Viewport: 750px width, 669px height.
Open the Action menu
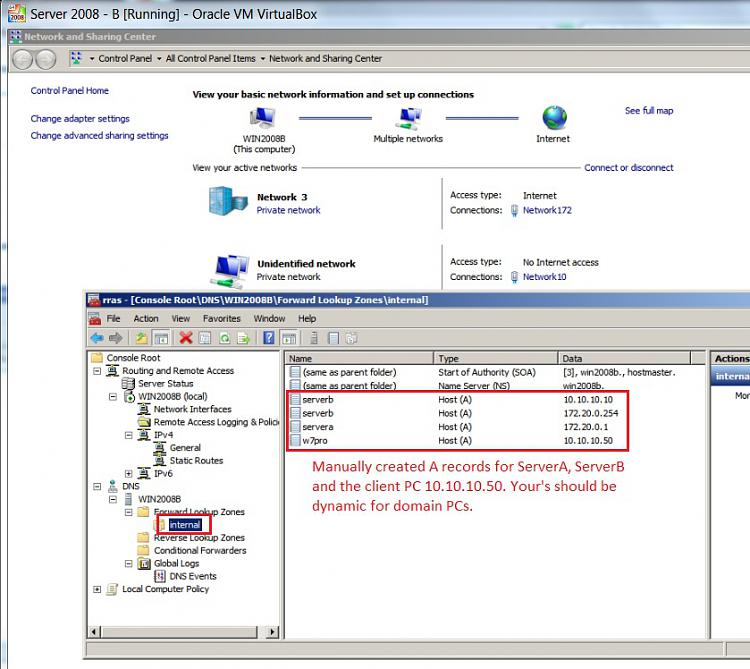[x=146, y=318]
